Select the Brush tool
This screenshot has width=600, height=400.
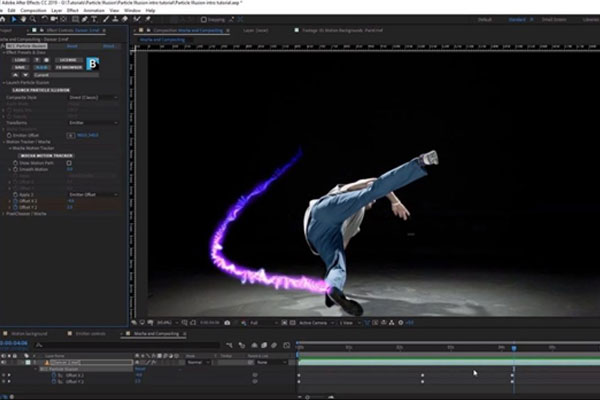click(106, 19)
